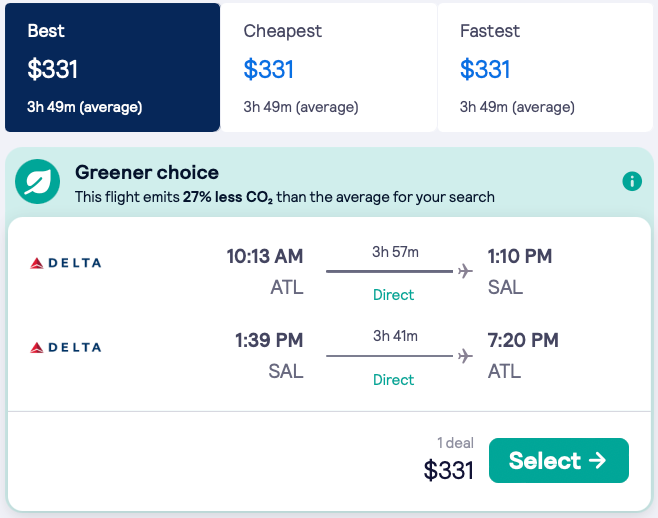Click the green leaf Greener choice icon

(39, 181)
